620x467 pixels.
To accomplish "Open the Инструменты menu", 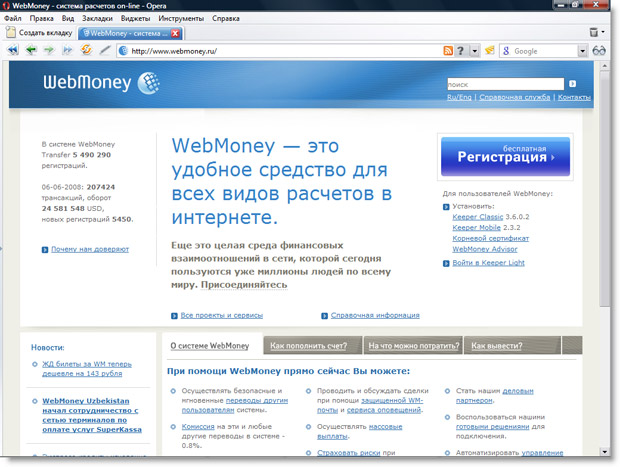I will (181, 18).
